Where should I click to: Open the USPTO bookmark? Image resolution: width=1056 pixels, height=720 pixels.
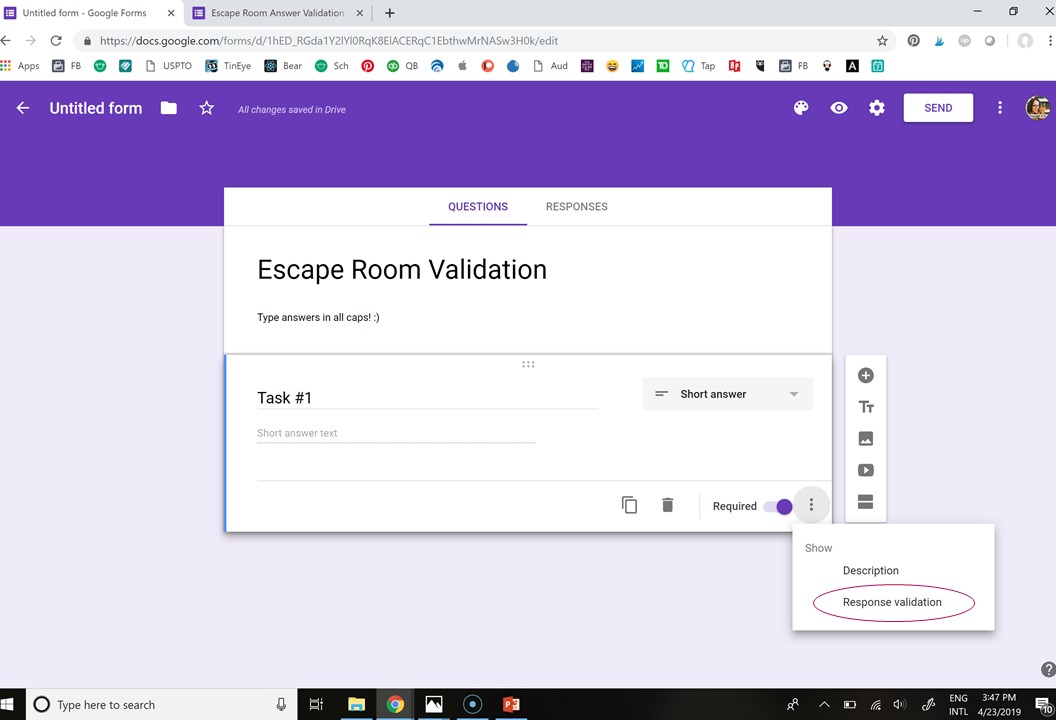168,65
